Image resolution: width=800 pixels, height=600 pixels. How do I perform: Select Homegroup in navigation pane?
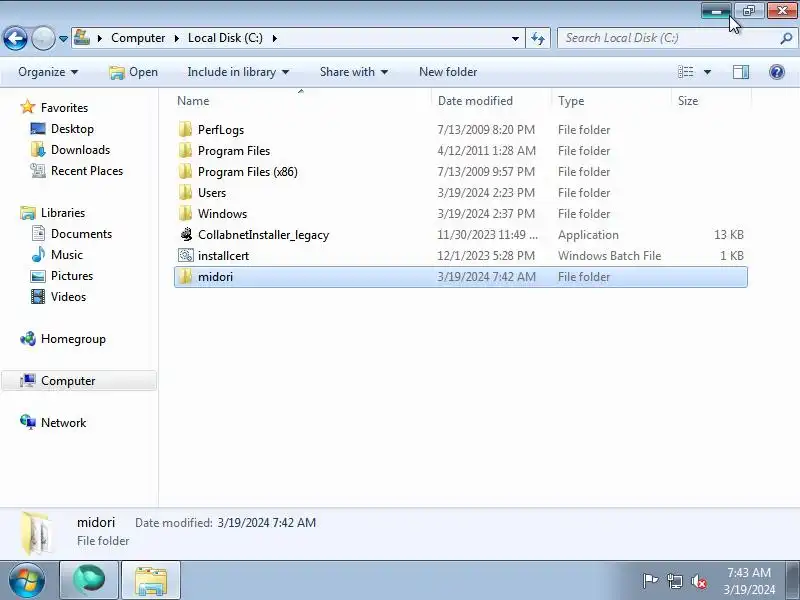tap(63, 339)
